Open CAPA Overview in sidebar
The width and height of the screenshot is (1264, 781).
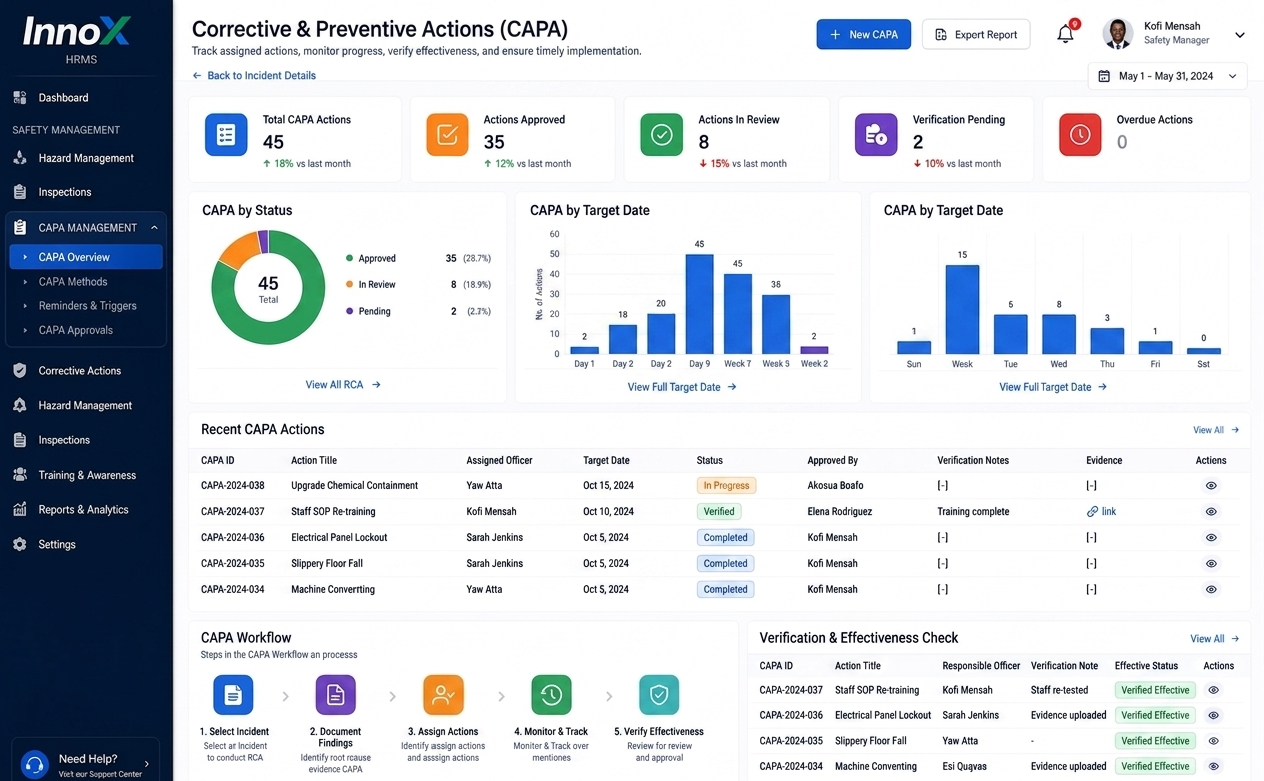86,257
